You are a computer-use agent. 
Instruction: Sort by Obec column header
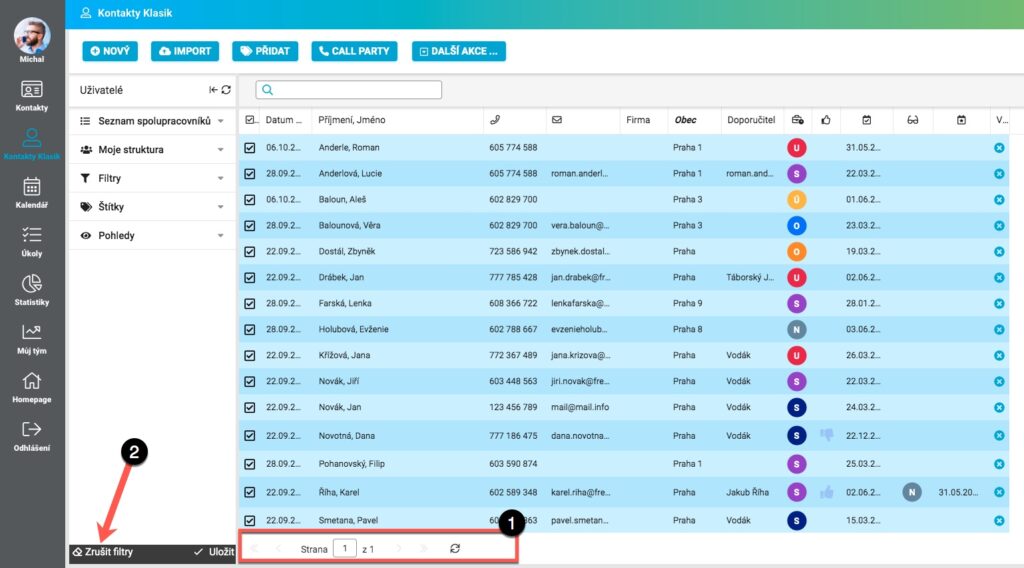pos(685,120)
